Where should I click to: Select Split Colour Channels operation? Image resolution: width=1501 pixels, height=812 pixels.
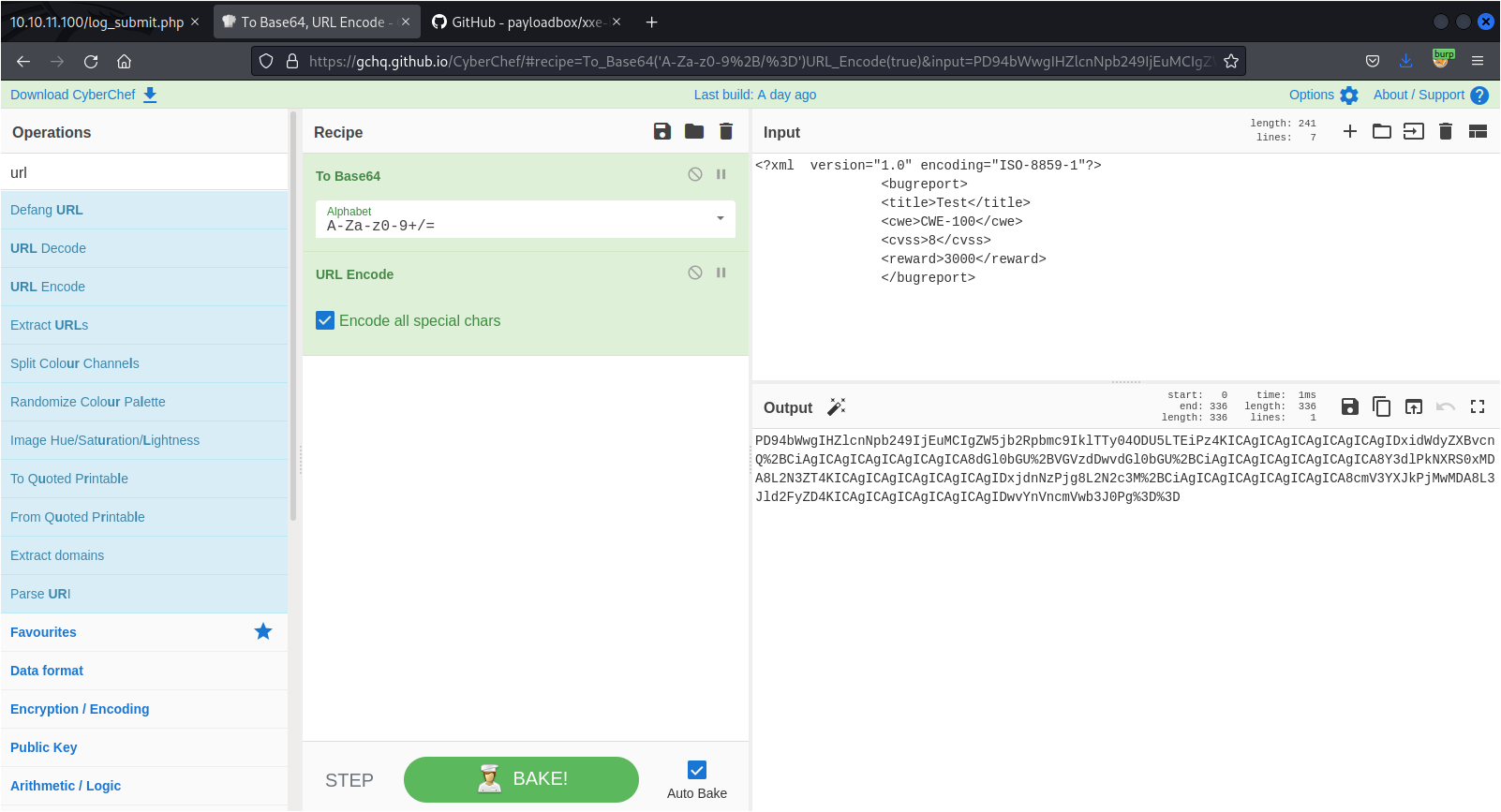[x=144, y=363]
